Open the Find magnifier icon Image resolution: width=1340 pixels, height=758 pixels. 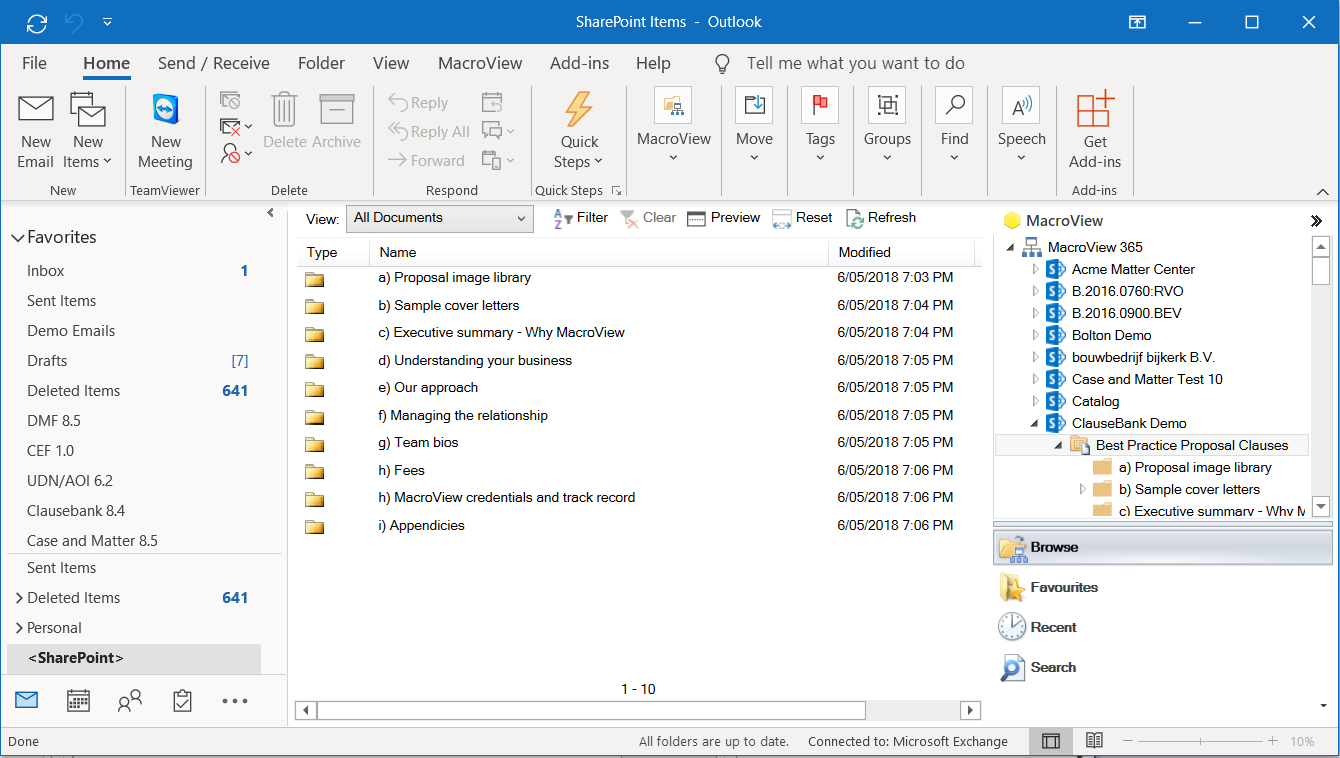coord(954,105)
